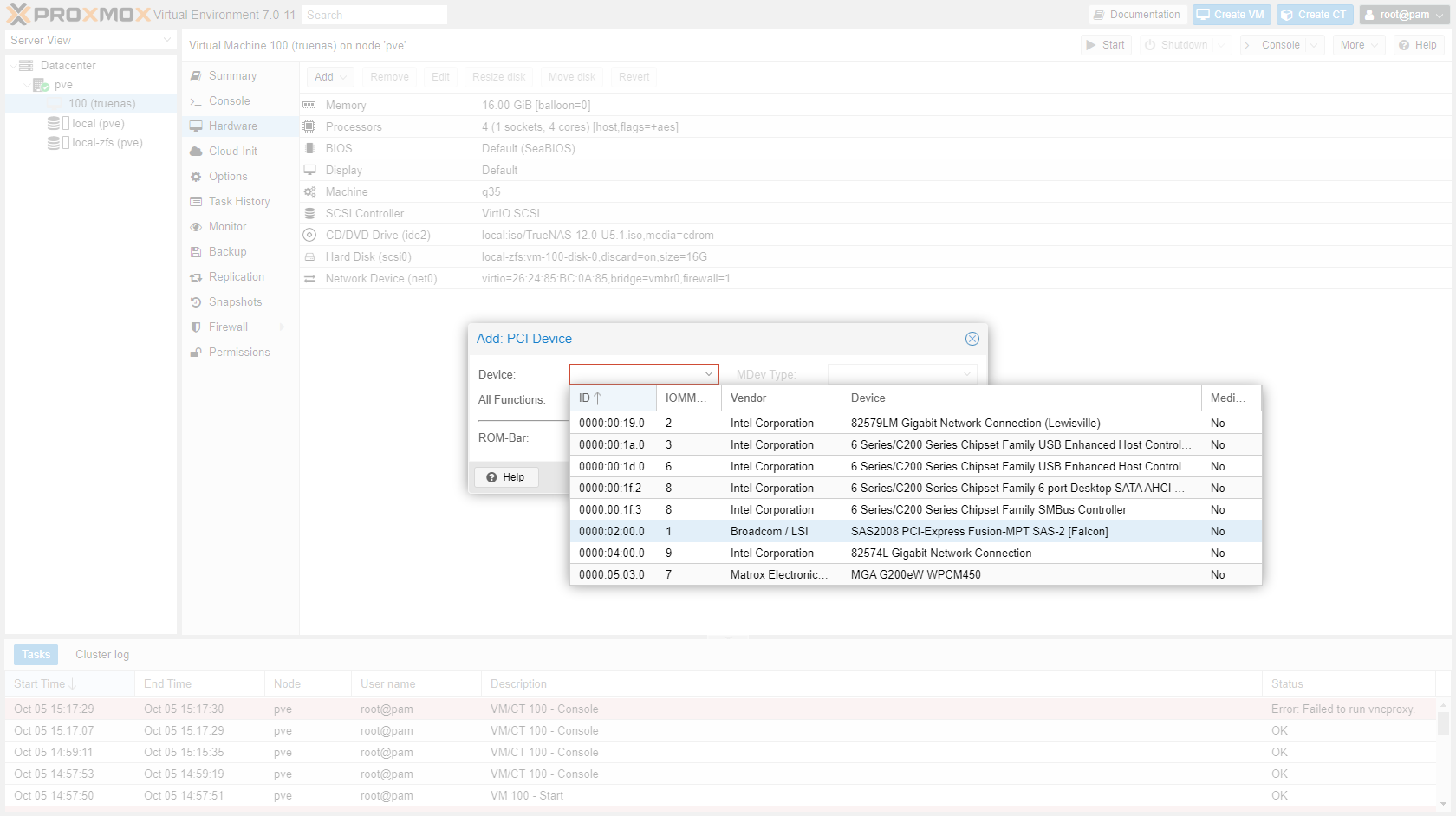Viewport: 1456px width, 816px height.
Task: Choose the Matrox MGA G200eW device
Action: 916,575
